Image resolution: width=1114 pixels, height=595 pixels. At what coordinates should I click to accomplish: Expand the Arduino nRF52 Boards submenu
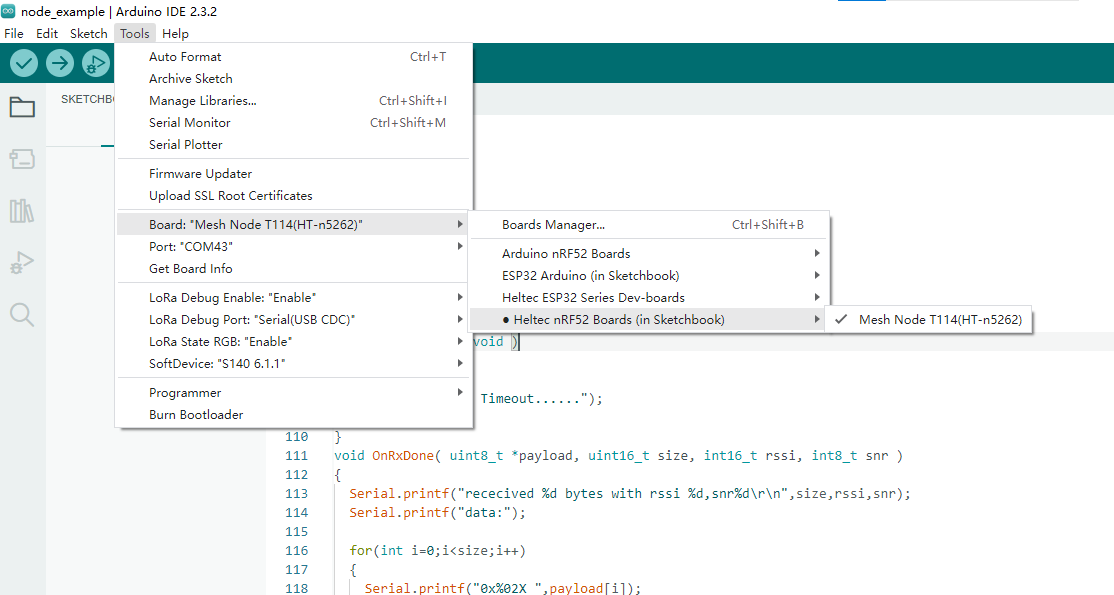tap(566, 254)
